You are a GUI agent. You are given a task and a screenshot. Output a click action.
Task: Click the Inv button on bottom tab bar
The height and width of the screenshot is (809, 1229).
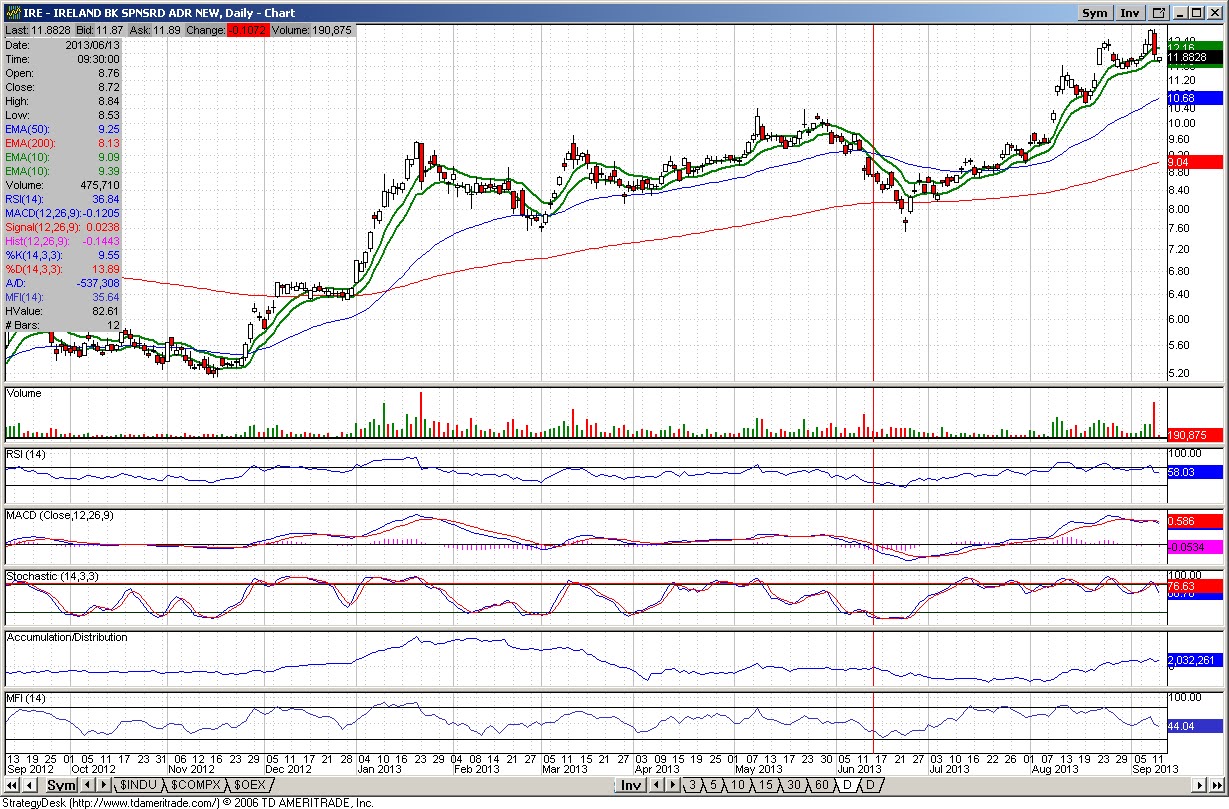click(630, 786)
